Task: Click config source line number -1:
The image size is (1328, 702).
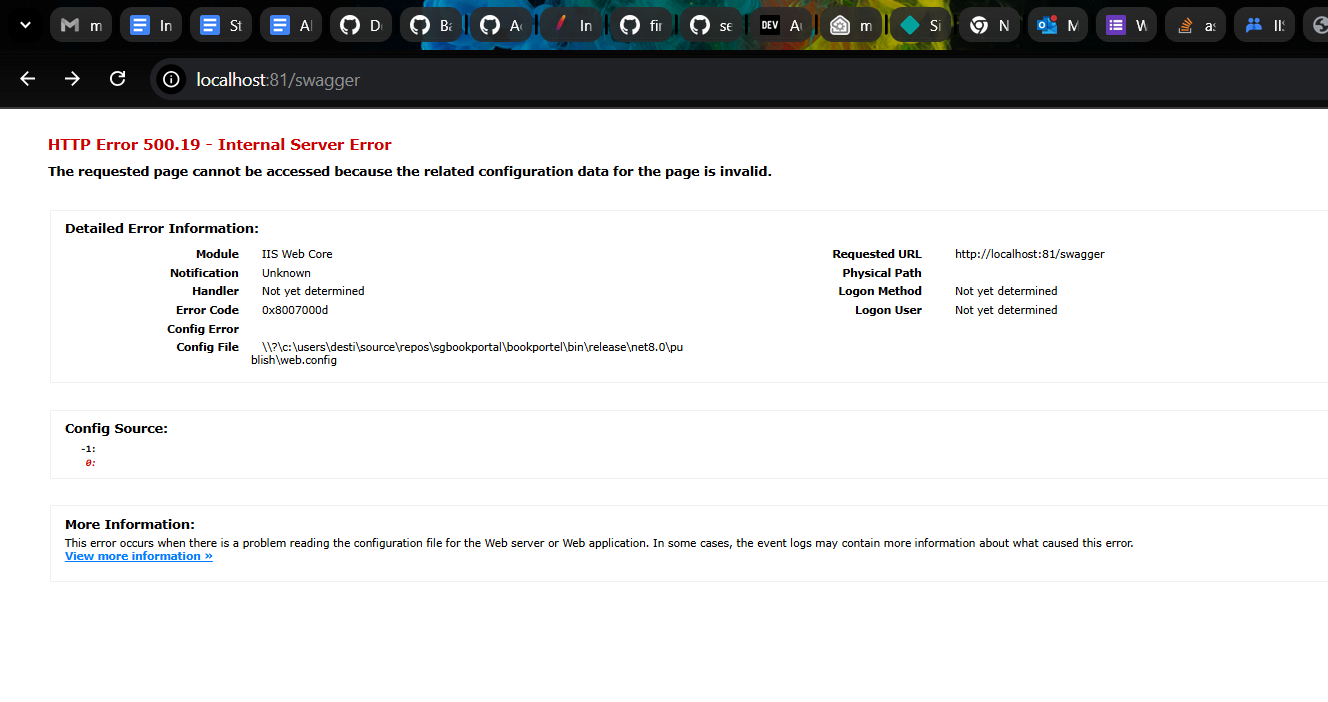Action: click(x=88, y=449)
